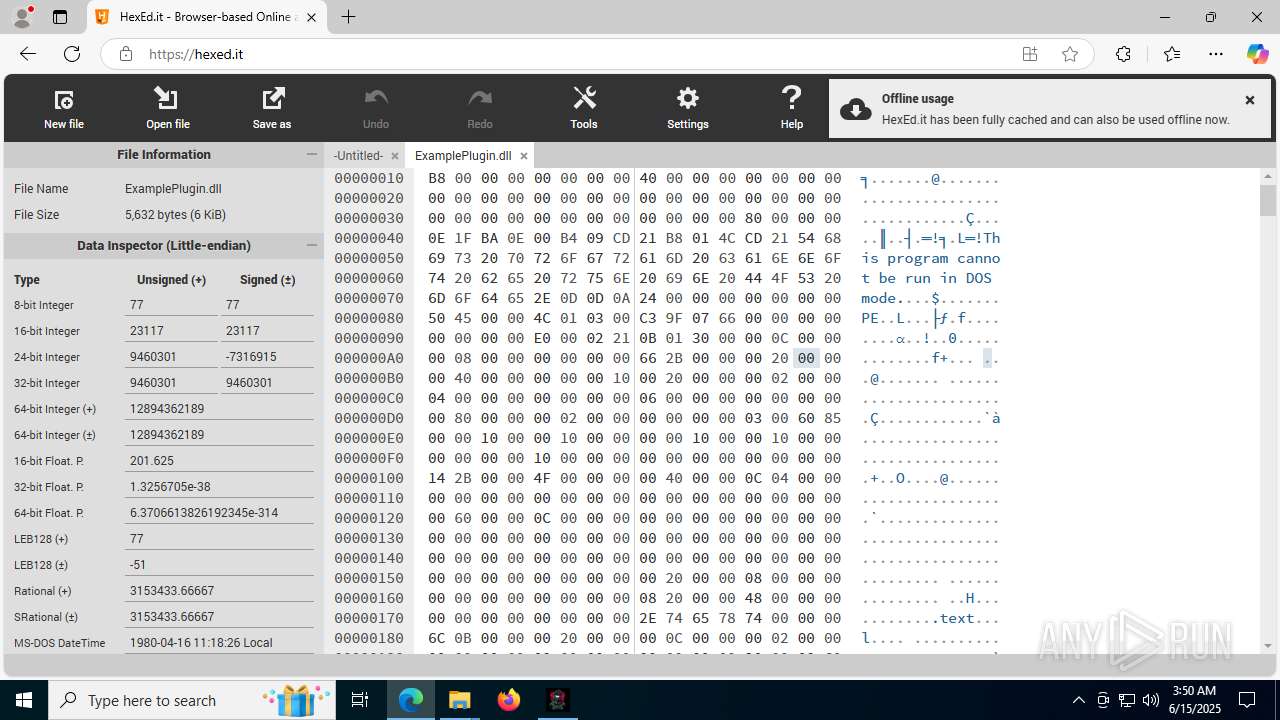Open the browser Settings and more menu
Viewport: 1280px width, 720px height.
(x=1216, y=54)
